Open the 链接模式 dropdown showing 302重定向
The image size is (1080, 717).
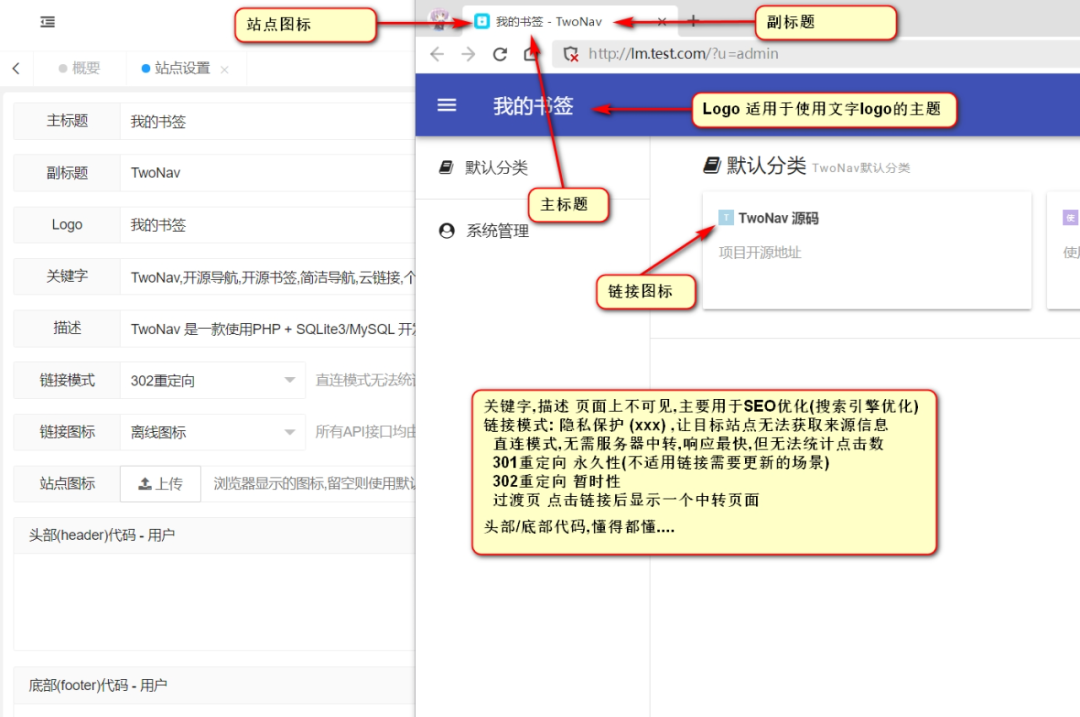pos(212,380)
